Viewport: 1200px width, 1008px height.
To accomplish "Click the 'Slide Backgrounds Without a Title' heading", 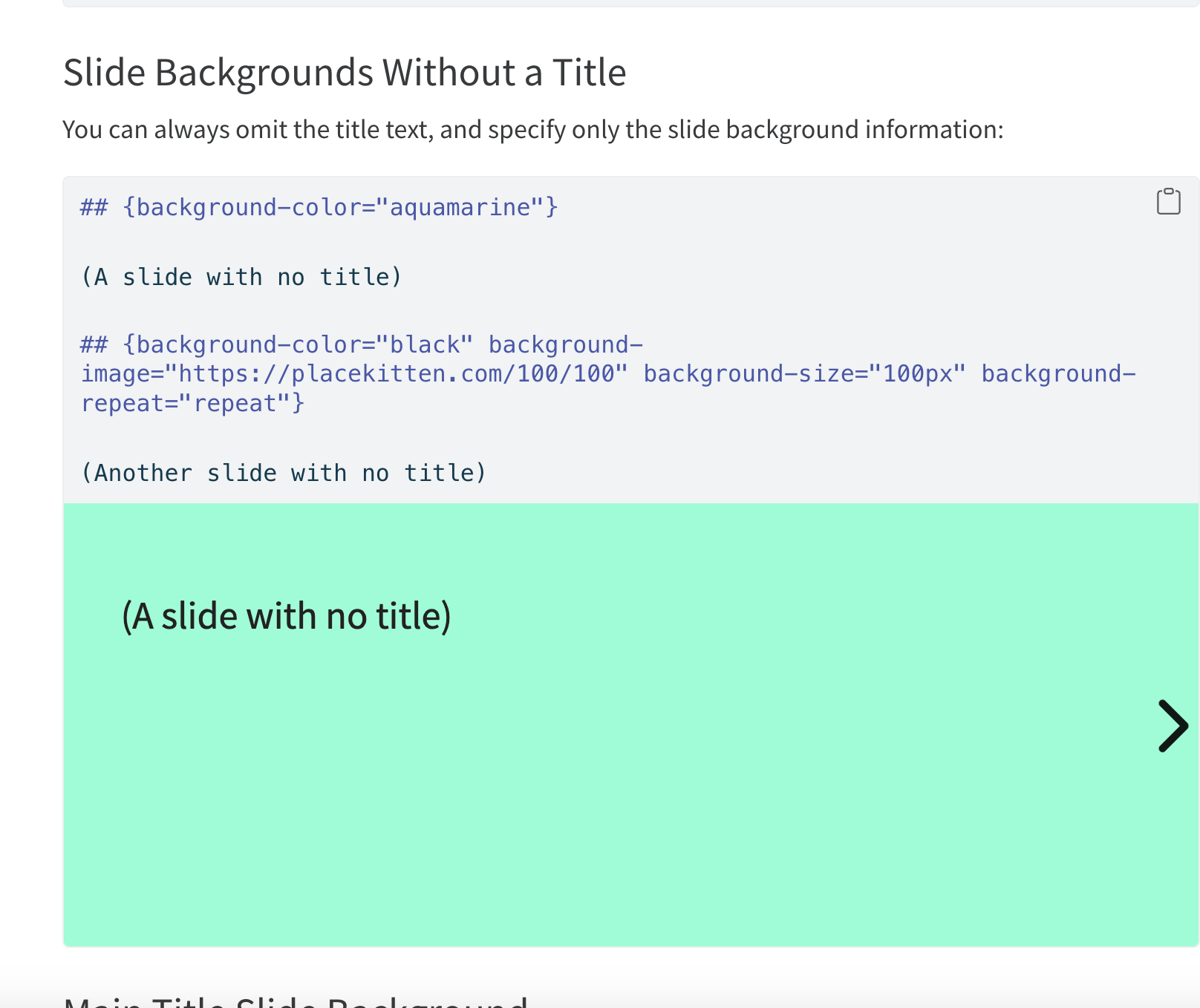I will (344, 73).
